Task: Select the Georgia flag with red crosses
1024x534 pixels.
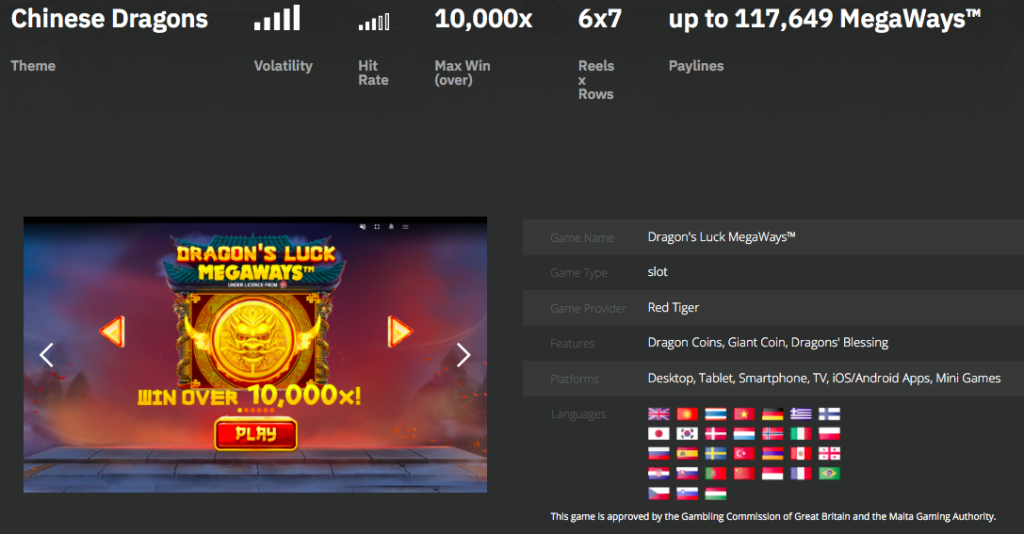Action: click(x=829, y=453)
